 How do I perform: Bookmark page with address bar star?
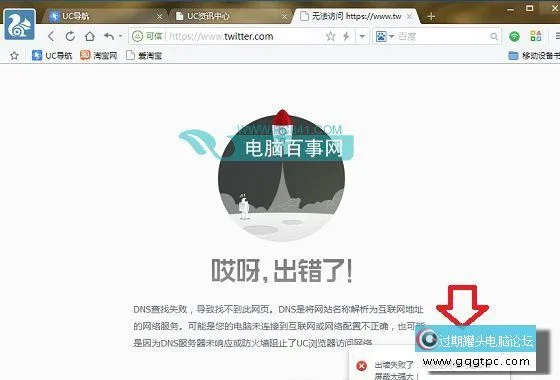[x=330, y=36]
